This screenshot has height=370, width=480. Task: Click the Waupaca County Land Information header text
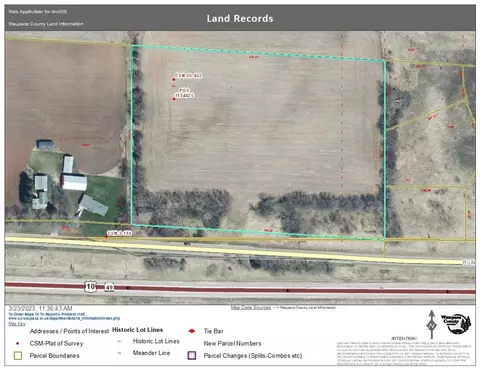click(46, 24)
